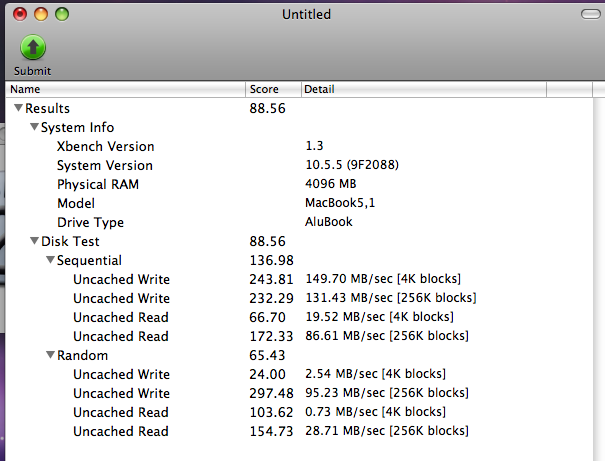Screen dimensions: 605x461
Task: Click the Random score 65.43
Action: [x=267, y=355]
